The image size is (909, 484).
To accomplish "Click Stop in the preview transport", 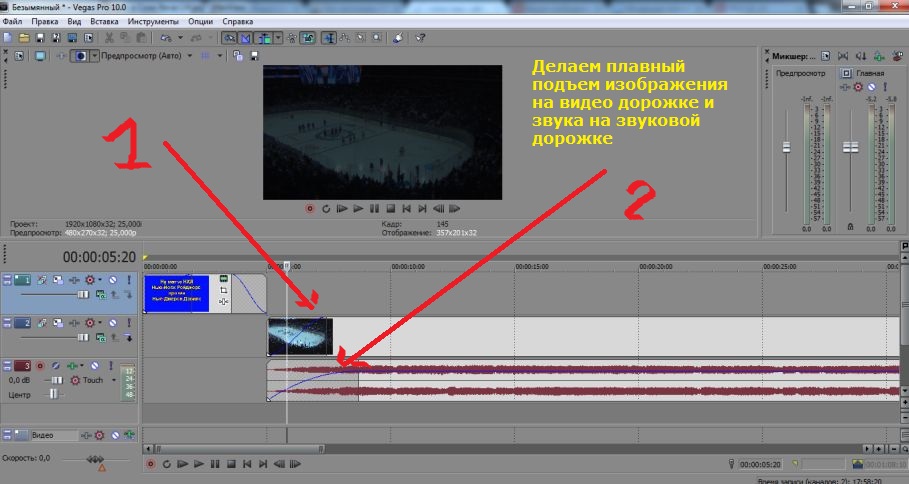I will (390, 209).
